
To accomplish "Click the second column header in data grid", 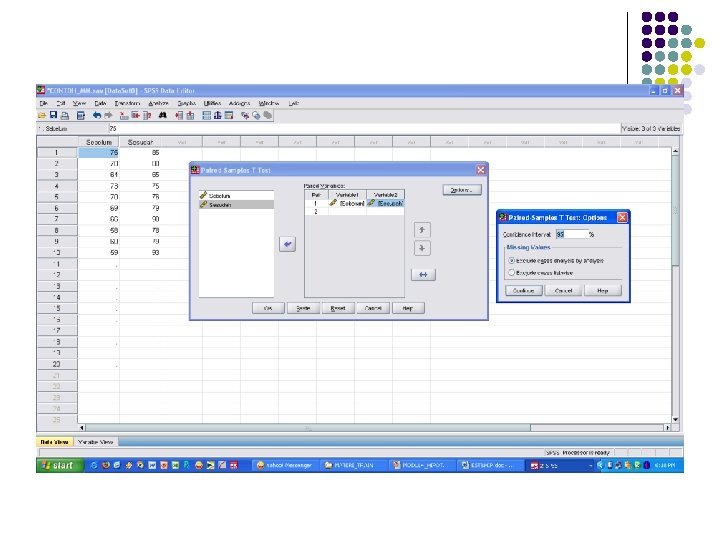I will click(x=140, y=142).
